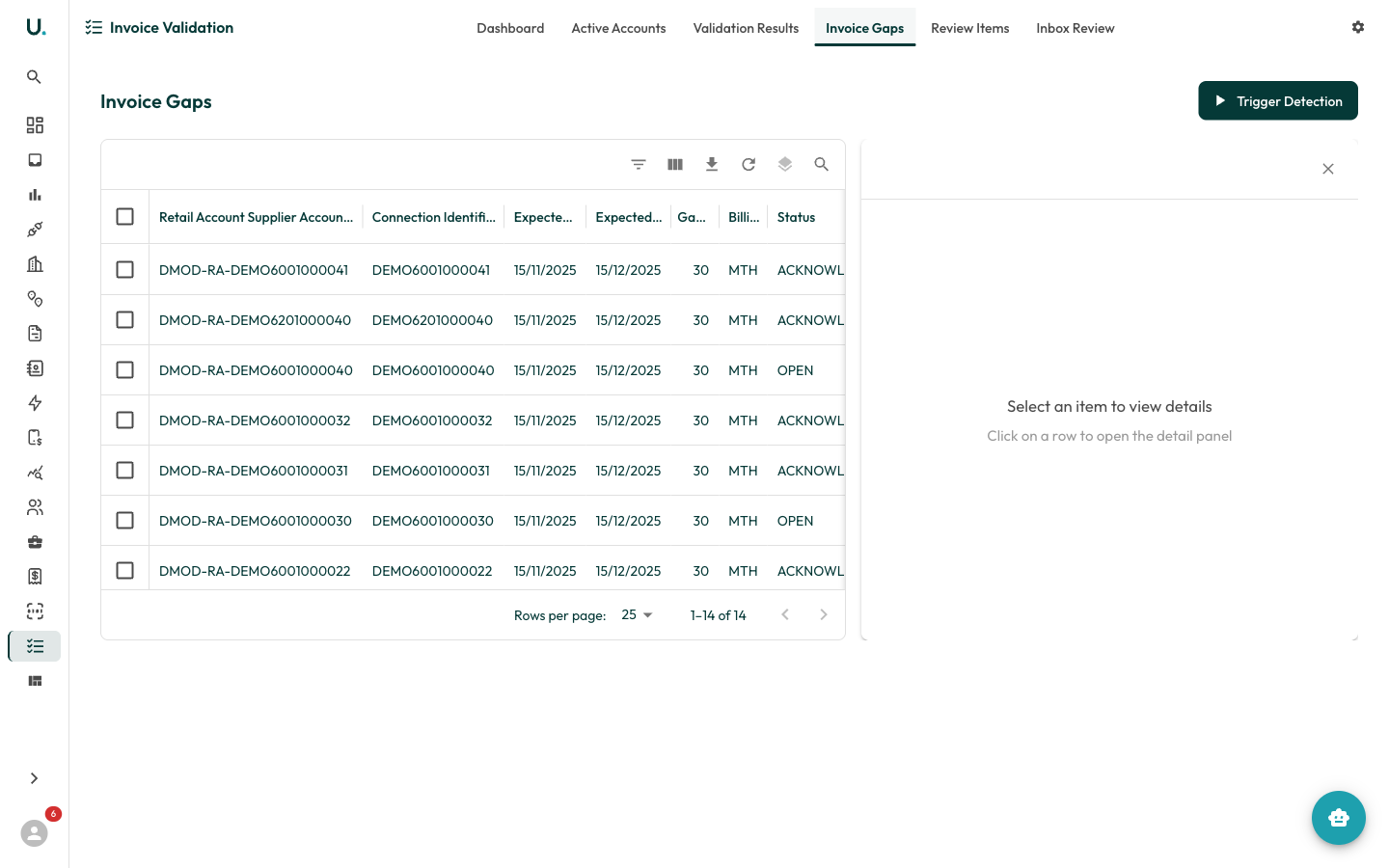
Task: Check the row DMOD-RA-DEMO6001000040
Action: pyautogui.click(x=125, y=369)
